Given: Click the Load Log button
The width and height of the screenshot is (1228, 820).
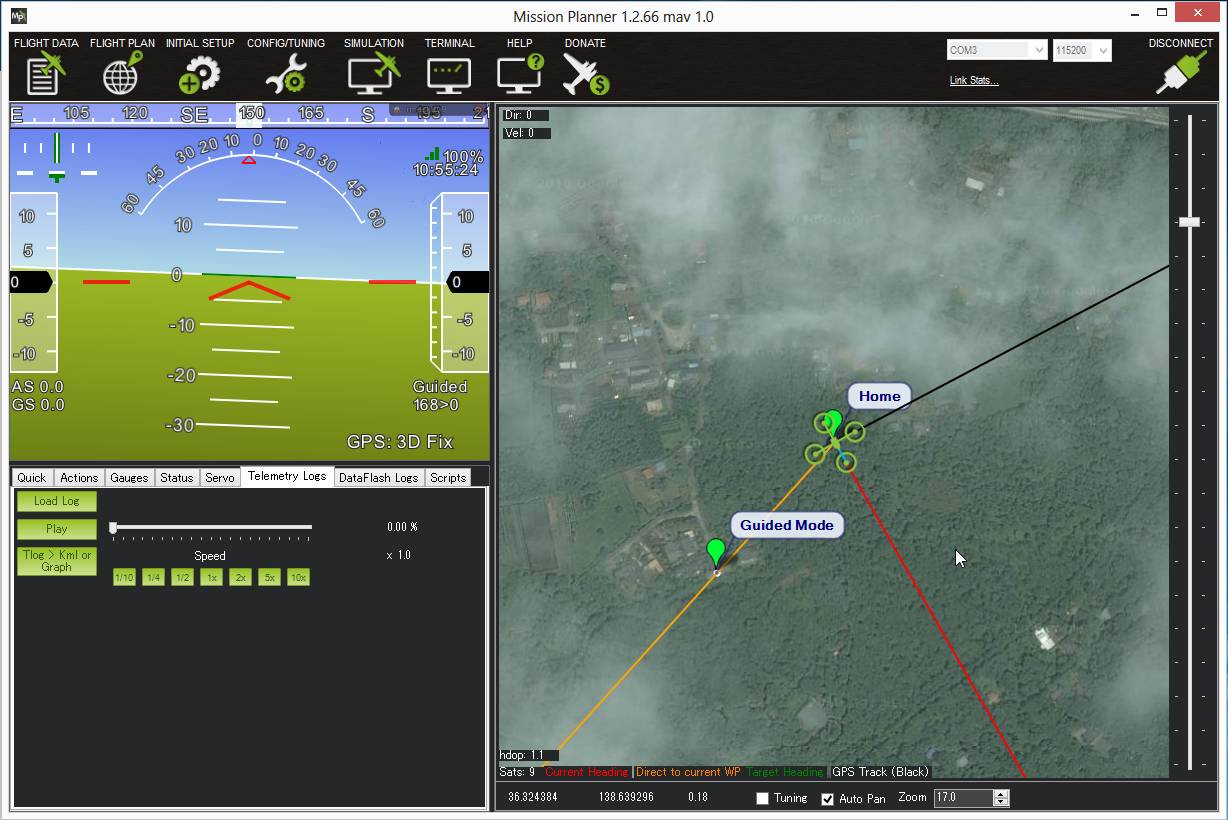Looking at the screenshot, I should pos(56,501).
